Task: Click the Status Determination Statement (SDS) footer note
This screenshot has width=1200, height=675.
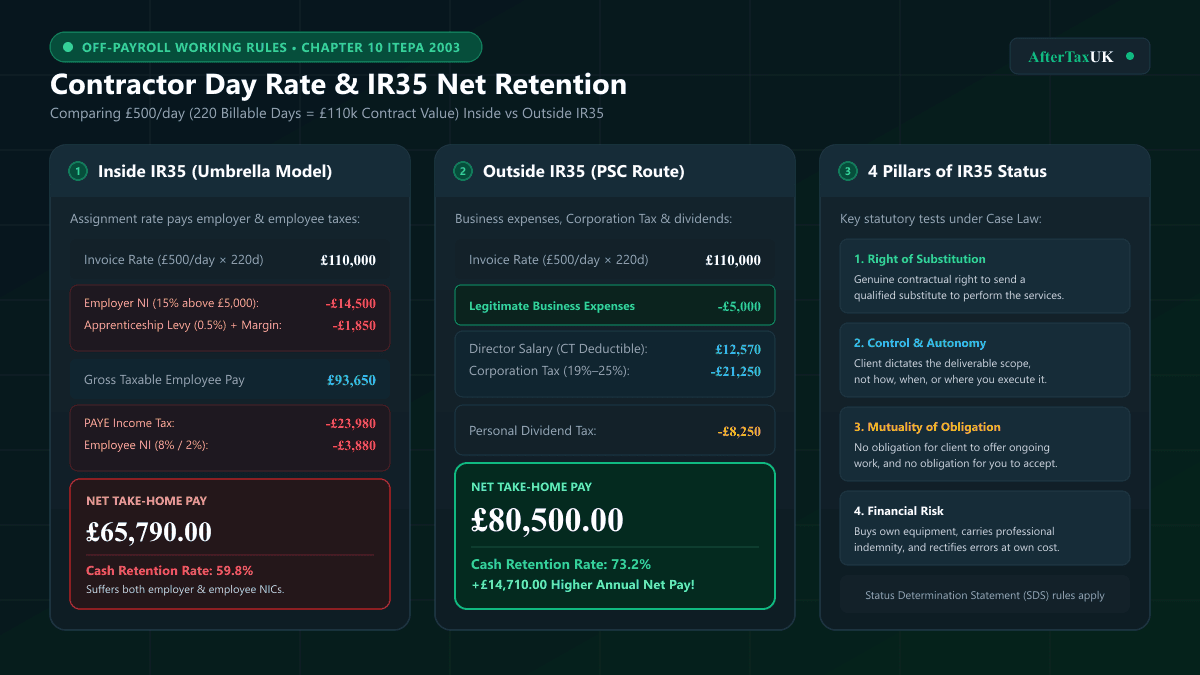Action: click(985, 595)
